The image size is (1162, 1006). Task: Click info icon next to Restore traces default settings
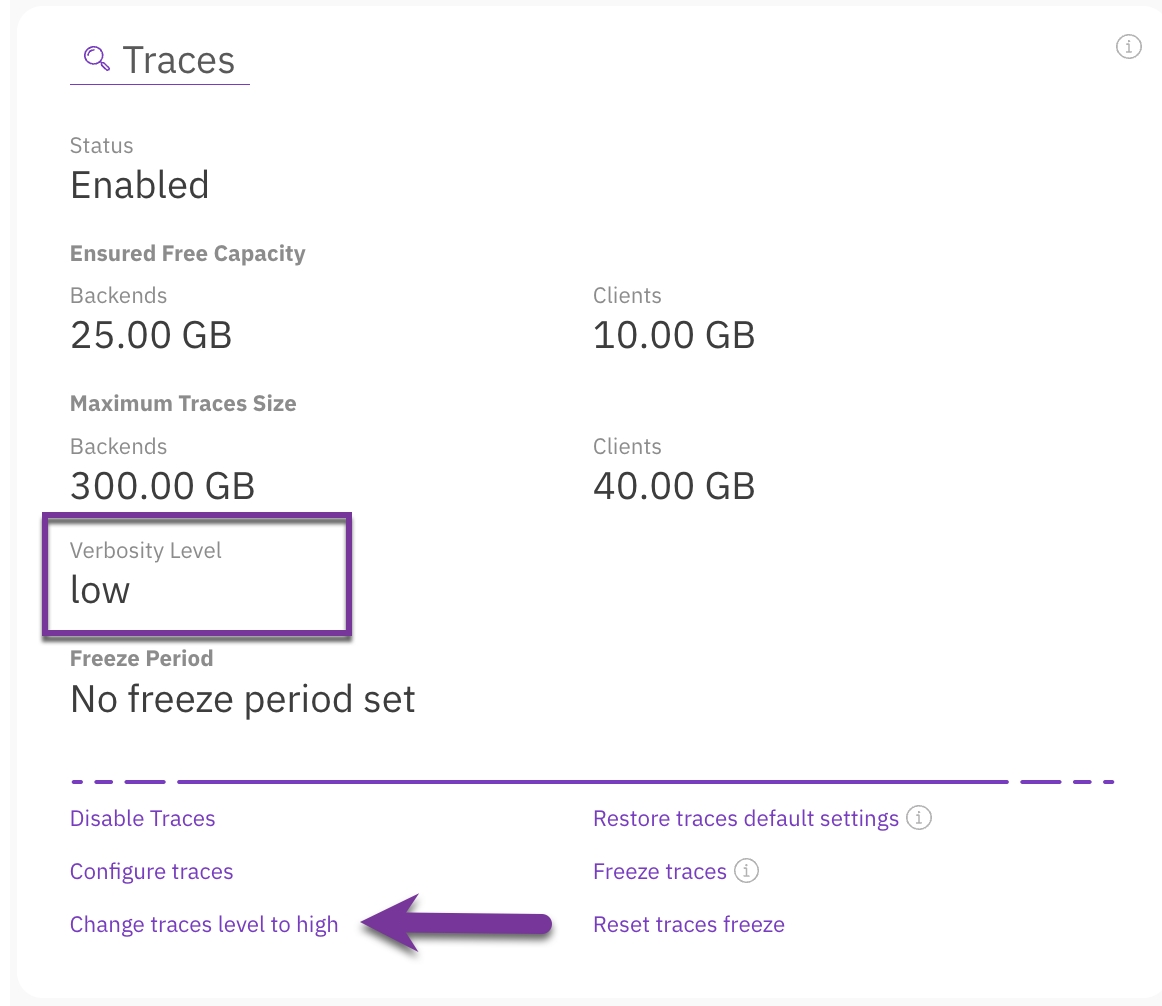click(919, 818)
